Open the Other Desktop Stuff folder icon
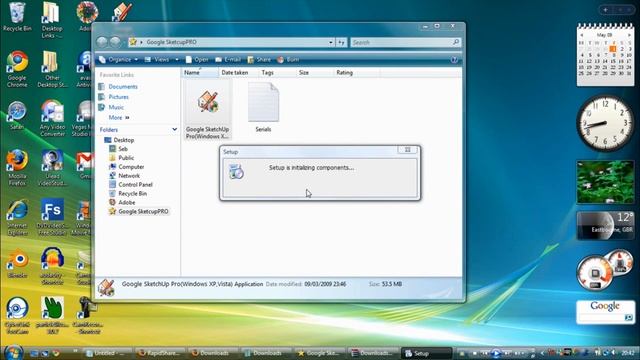The height and width of the screenshot is (360, 640). coord(51,69)
